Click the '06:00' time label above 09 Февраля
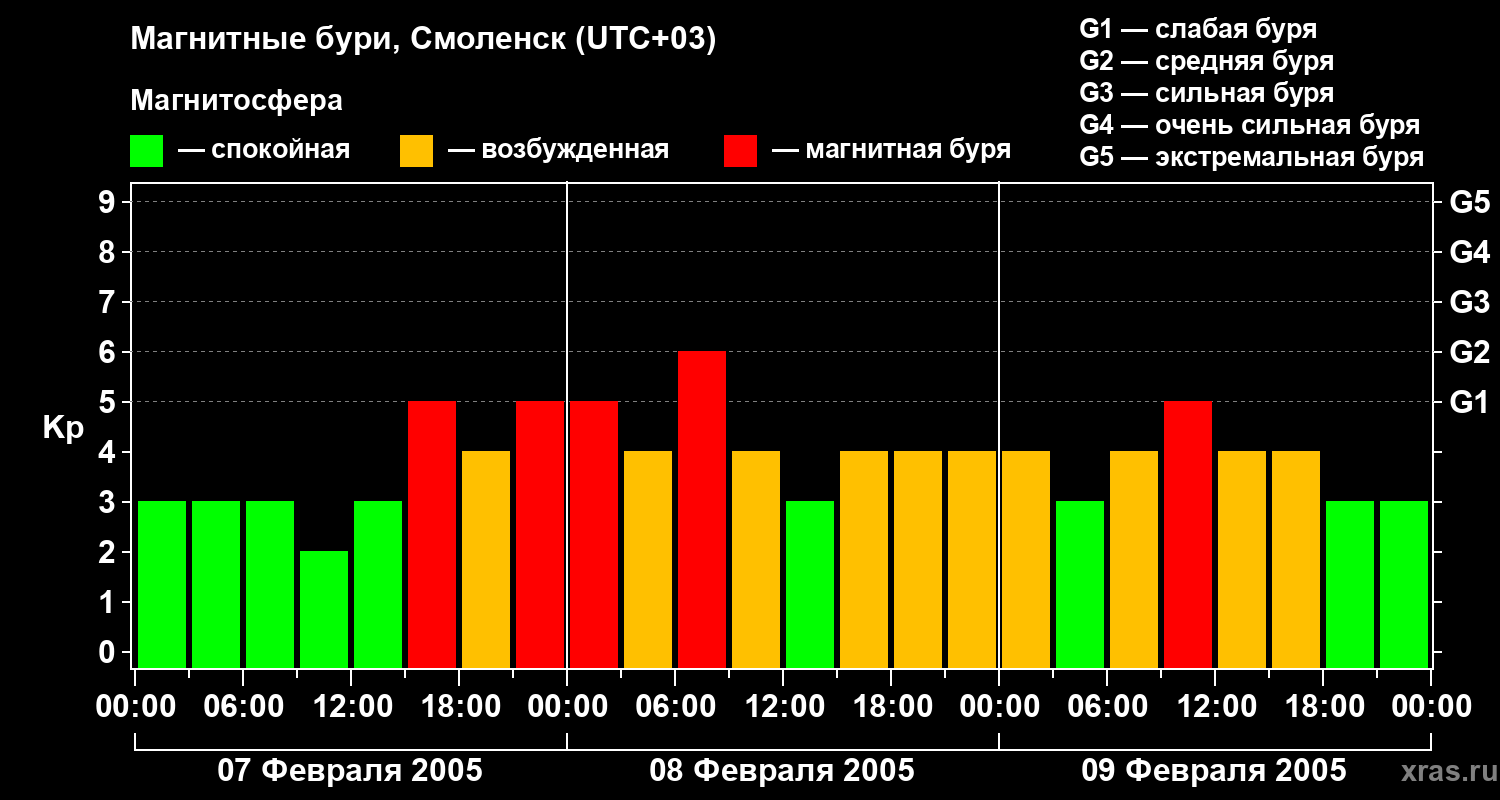Viewport: 1500px width, 800px height. coord(1107,707)
